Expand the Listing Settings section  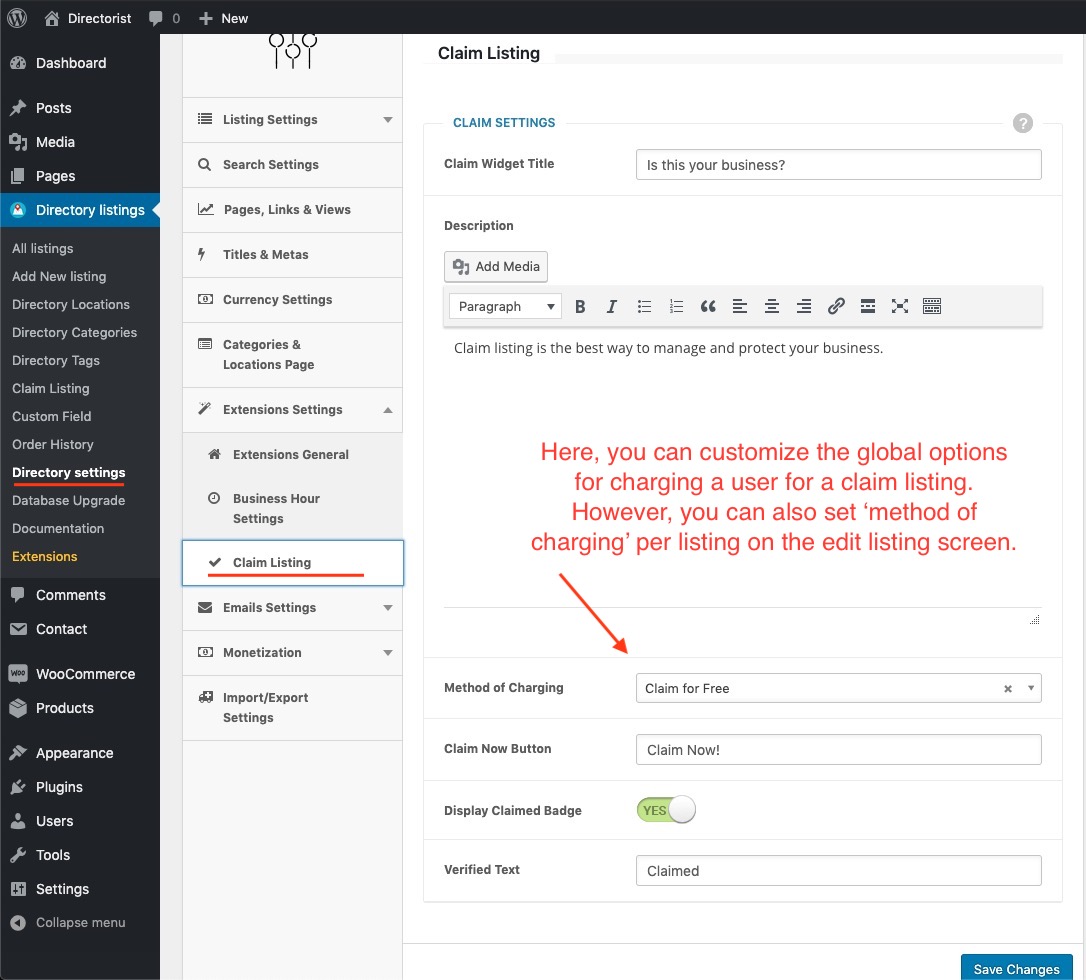[x=292, y=120]
